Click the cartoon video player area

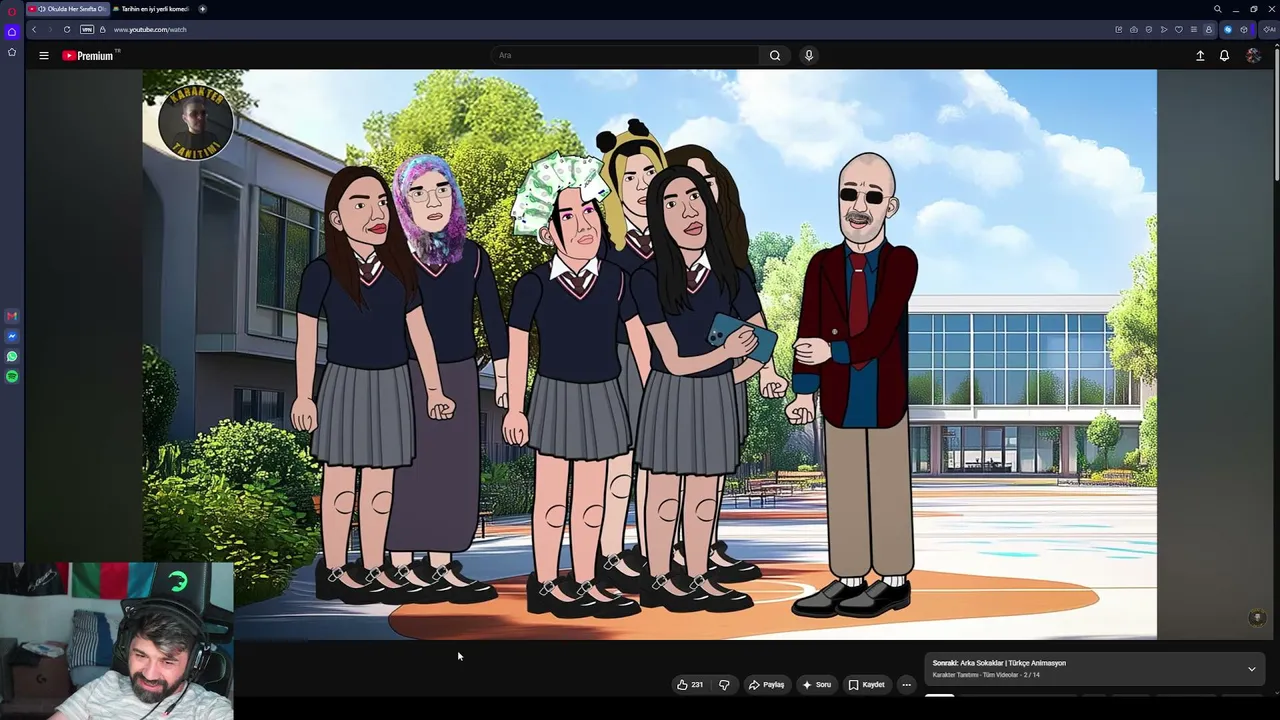pyautogui.click(x=650, y=354)
